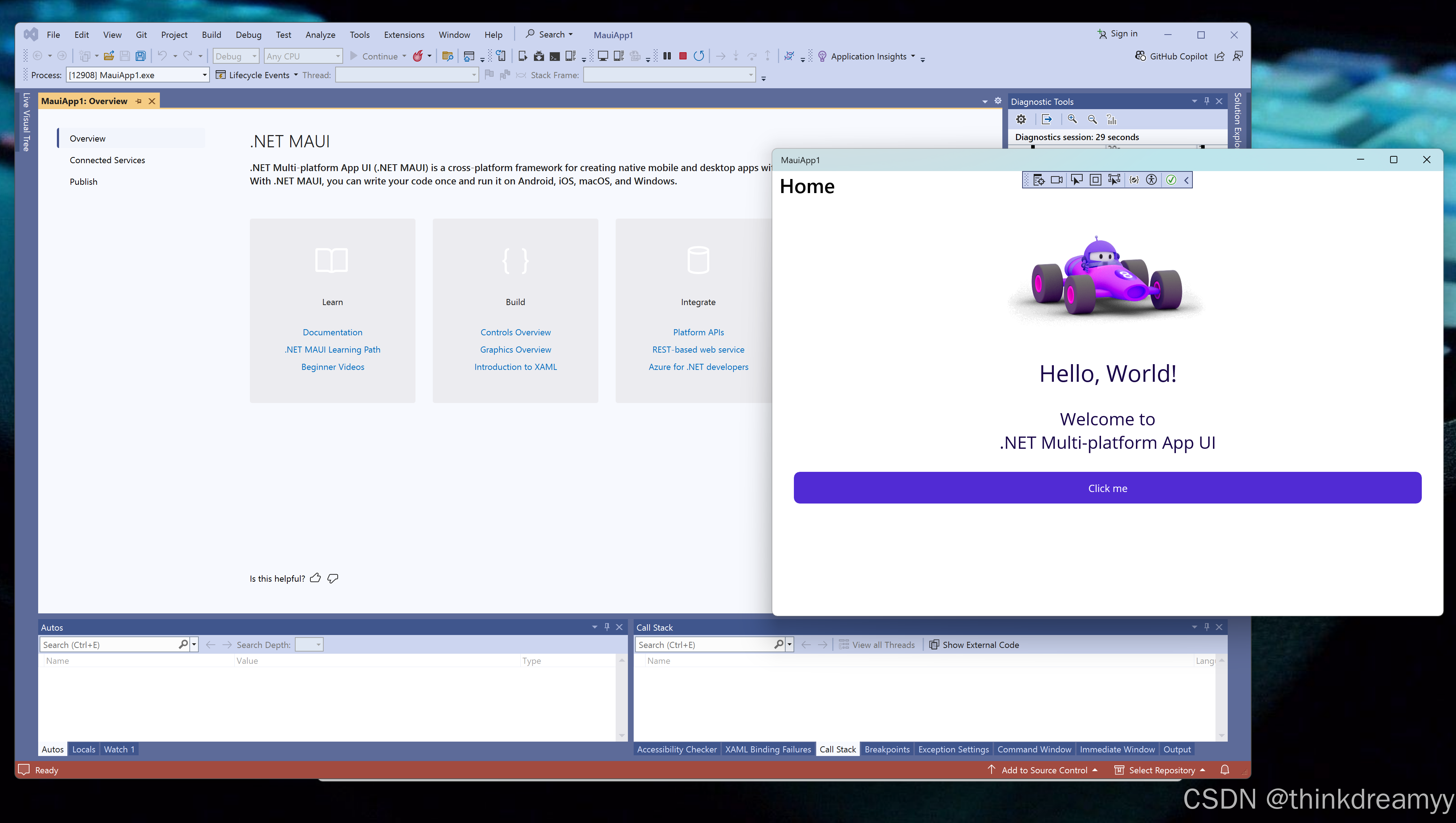Restart the debug session
This screenshot has height=823, width=1456.
click(698, 56)
